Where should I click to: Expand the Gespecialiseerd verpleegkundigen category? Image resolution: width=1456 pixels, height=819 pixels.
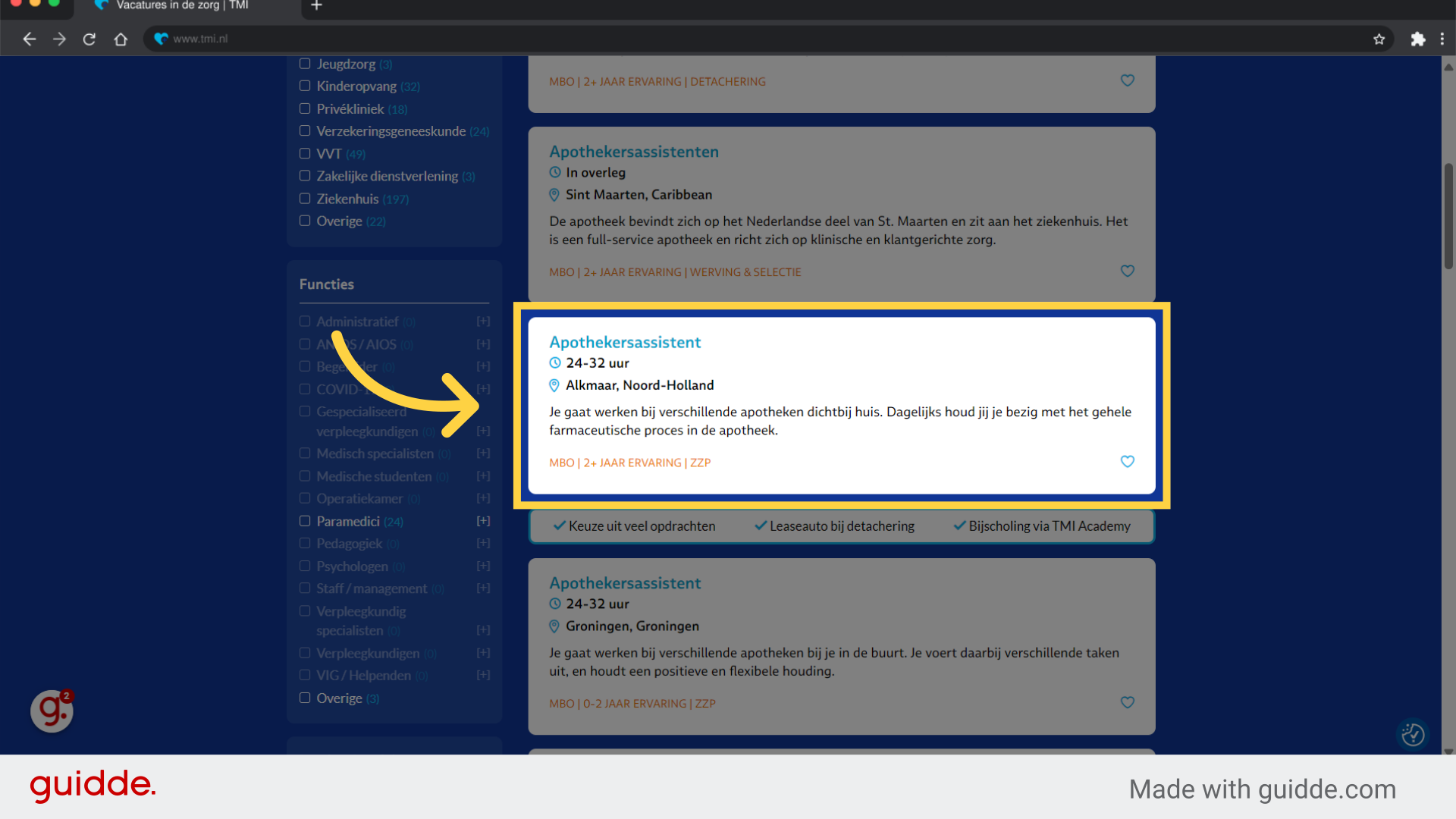tap(483, 431)
